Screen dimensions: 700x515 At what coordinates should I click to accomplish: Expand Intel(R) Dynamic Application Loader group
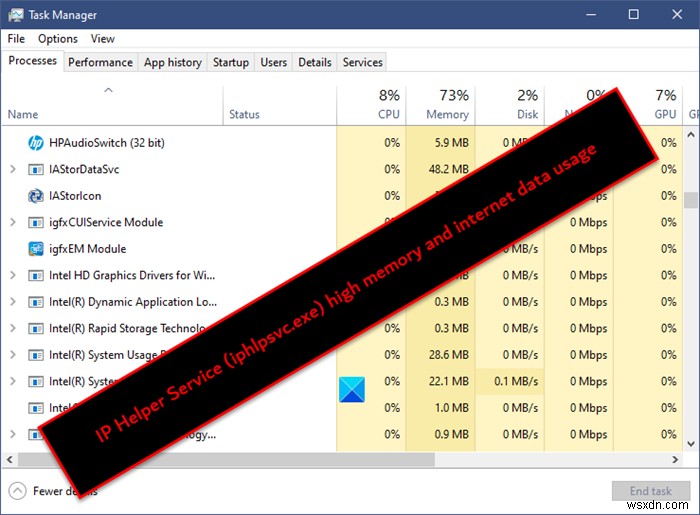pos(12,302)
